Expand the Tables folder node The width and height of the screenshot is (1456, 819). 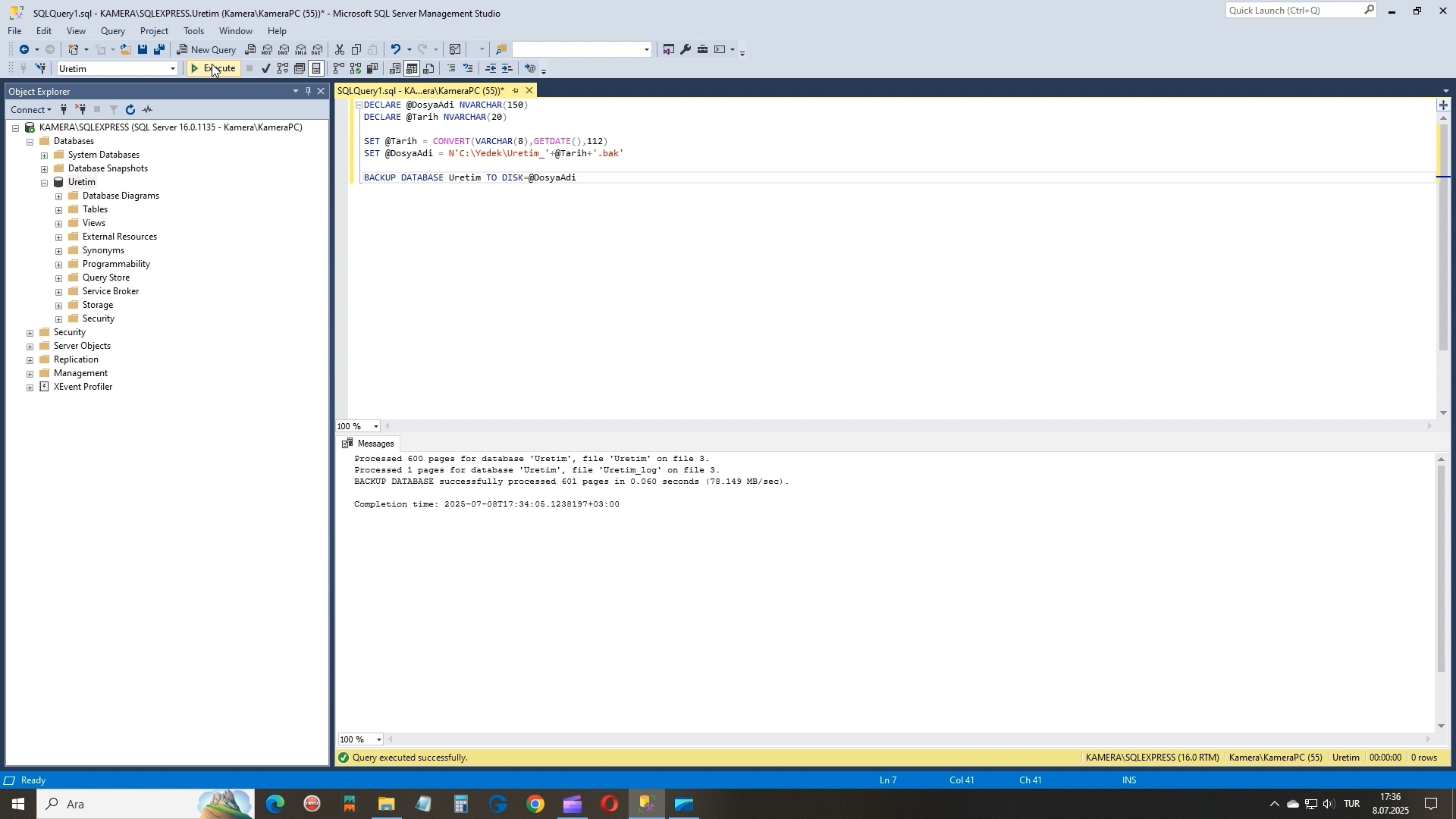(59, 210)
